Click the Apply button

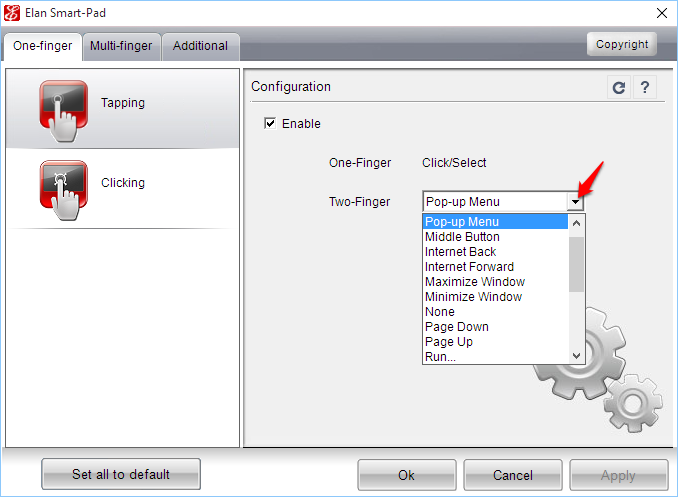[x=619, y=475]
